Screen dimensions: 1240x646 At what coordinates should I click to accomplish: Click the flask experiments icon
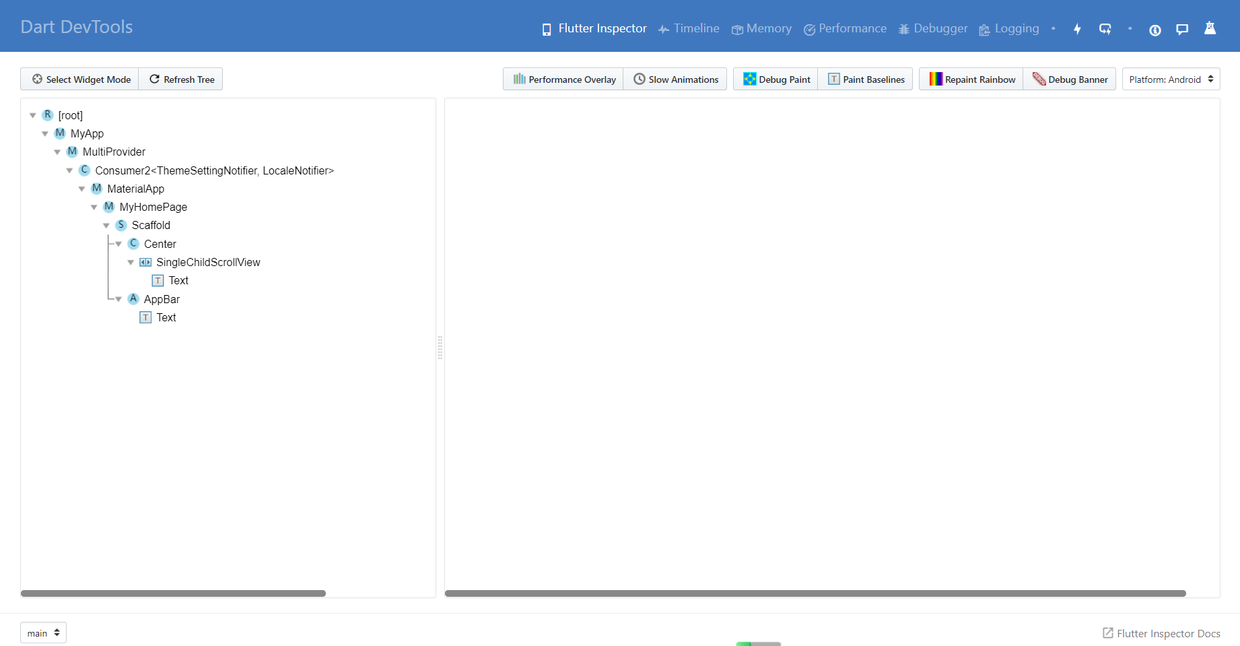1210,29
